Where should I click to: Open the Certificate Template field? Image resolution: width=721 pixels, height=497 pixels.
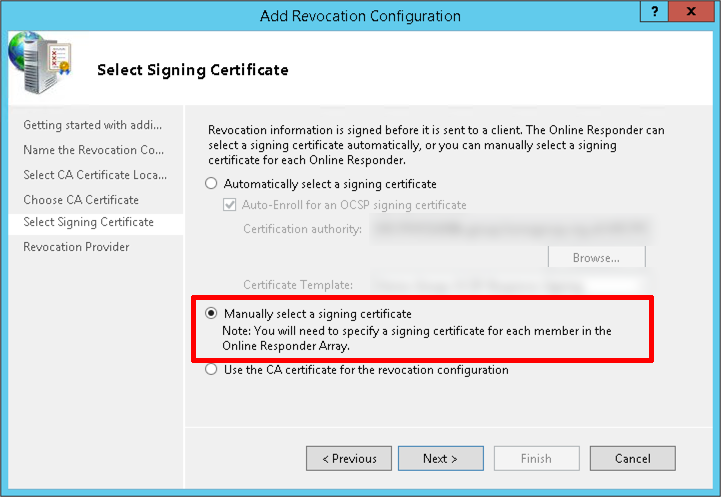[510, 285]
